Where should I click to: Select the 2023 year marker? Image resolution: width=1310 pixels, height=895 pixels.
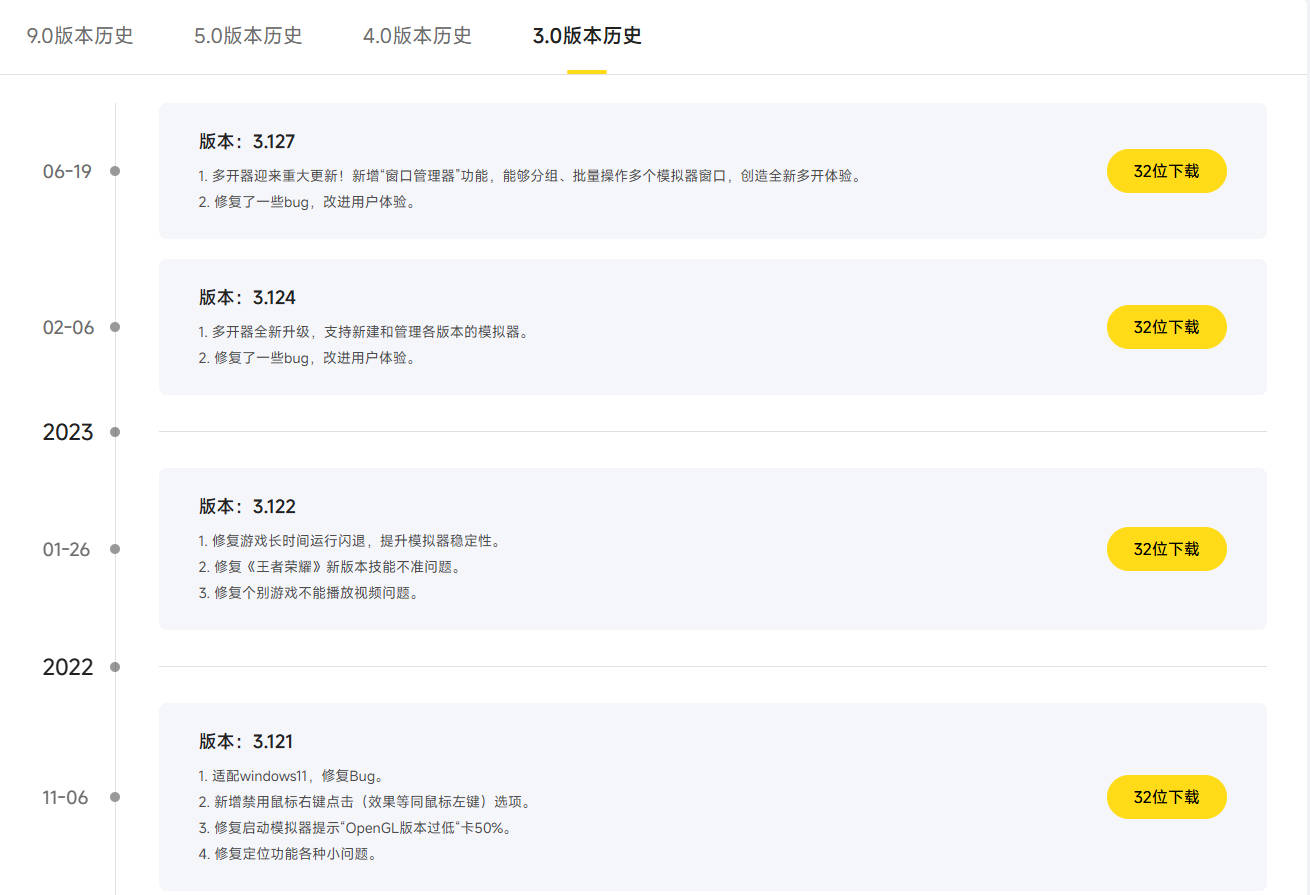click(x=66, y=432)
